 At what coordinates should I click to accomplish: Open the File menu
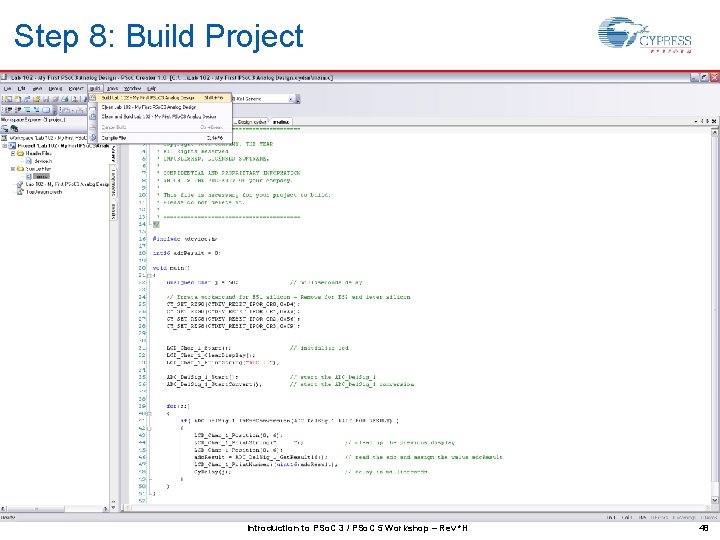7,88
